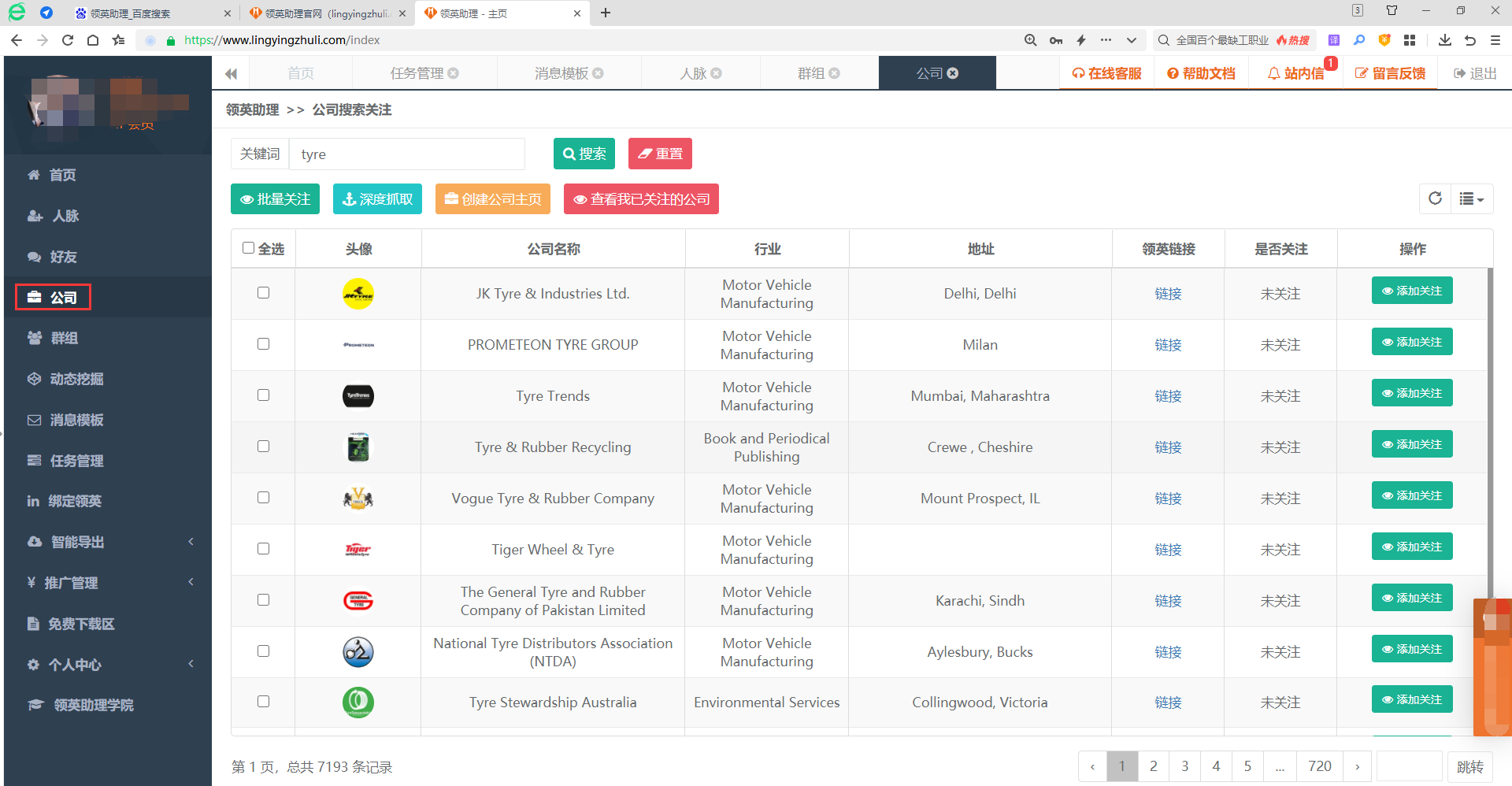Image resolution: width=1512 pixels, height=786 pixels.
Task: Expand the 个人中心 sidebar submenu
Action: point(110,665)
